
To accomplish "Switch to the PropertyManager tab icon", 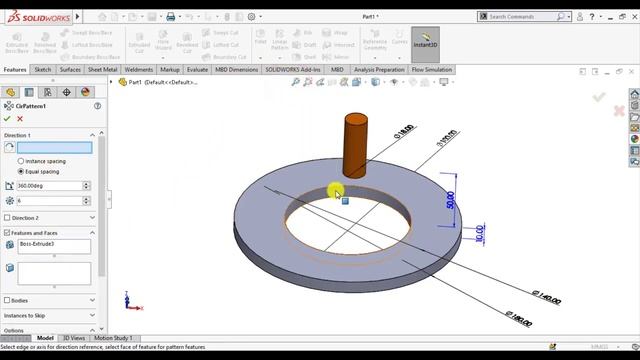I will [29, 92].
